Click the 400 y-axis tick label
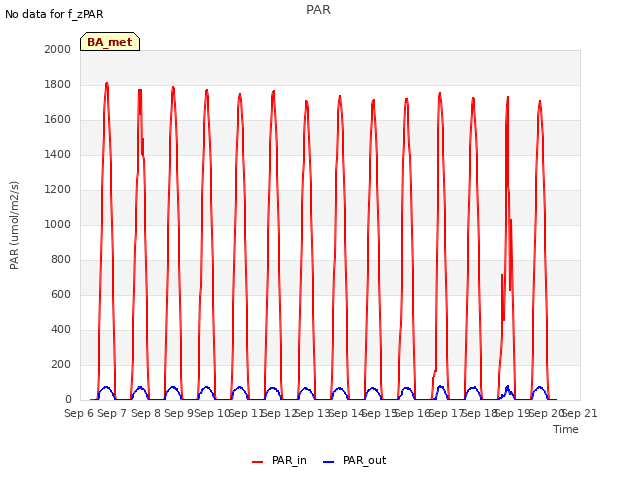The width and height of the screenshot is (640, 480). point(61,329)
